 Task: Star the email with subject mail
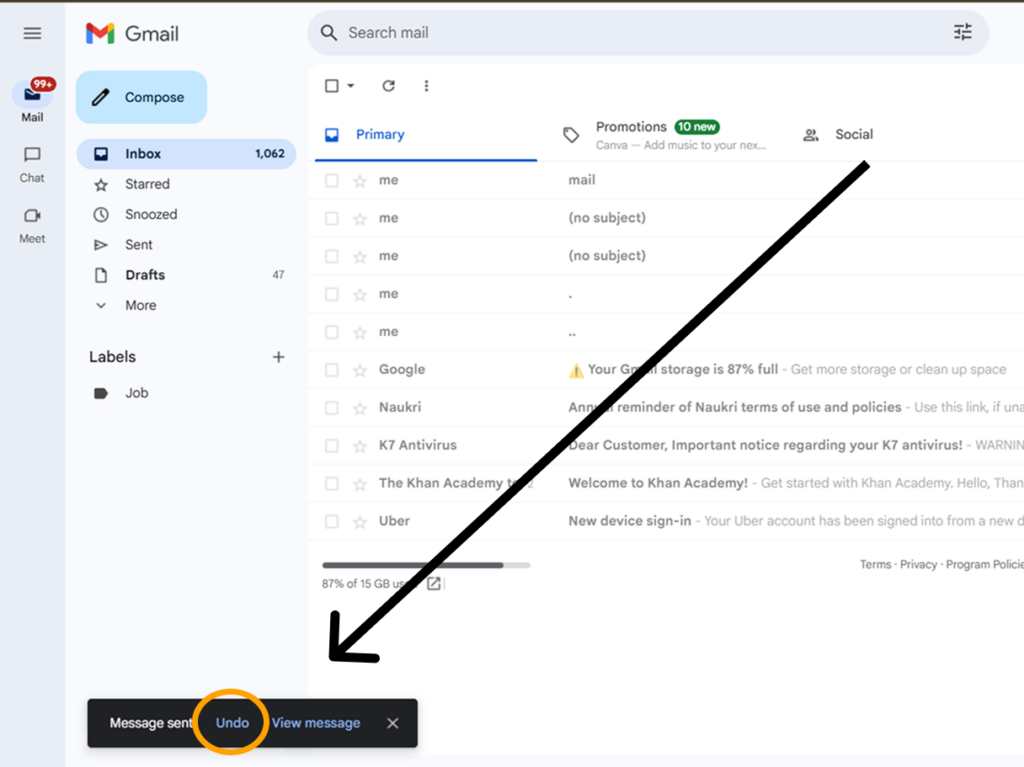360,181
